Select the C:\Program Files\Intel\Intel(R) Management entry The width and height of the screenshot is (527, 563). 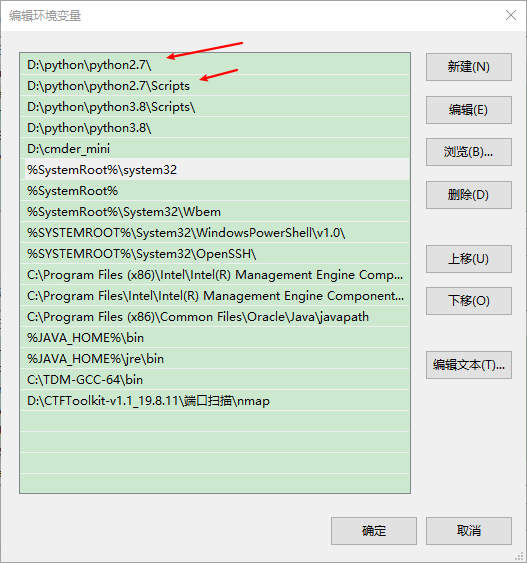point(215,296)
